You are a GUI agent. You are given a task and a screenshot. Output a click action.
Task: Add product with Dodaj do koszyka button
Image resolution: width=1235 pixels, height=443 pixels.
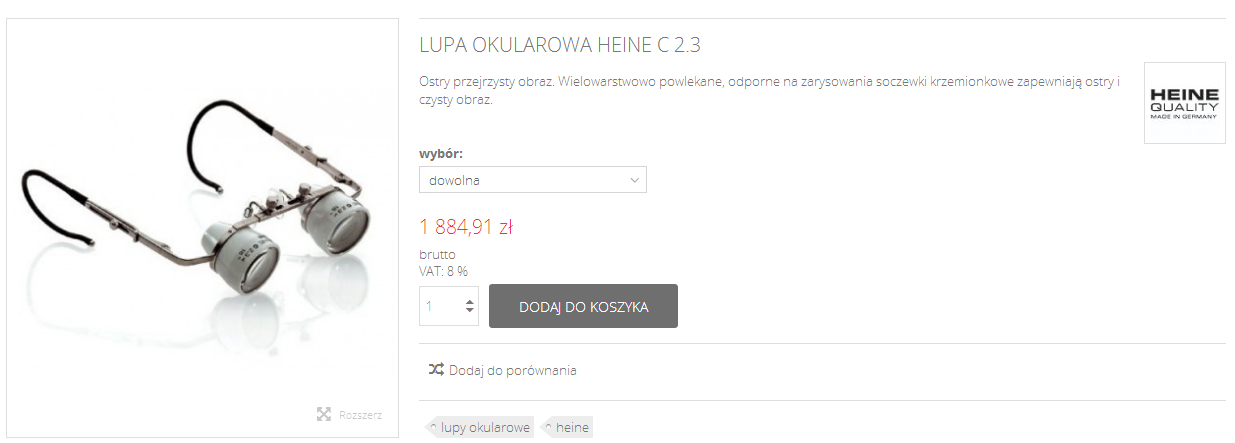point(583,306)
